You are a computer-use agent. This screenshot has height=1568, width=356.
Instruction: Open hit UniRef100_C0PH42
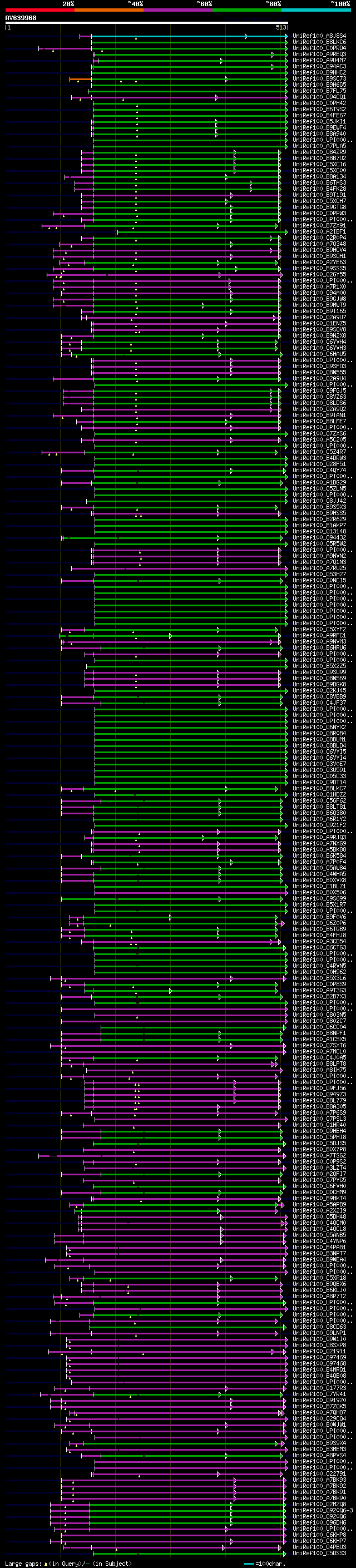(x=319, y=103)
